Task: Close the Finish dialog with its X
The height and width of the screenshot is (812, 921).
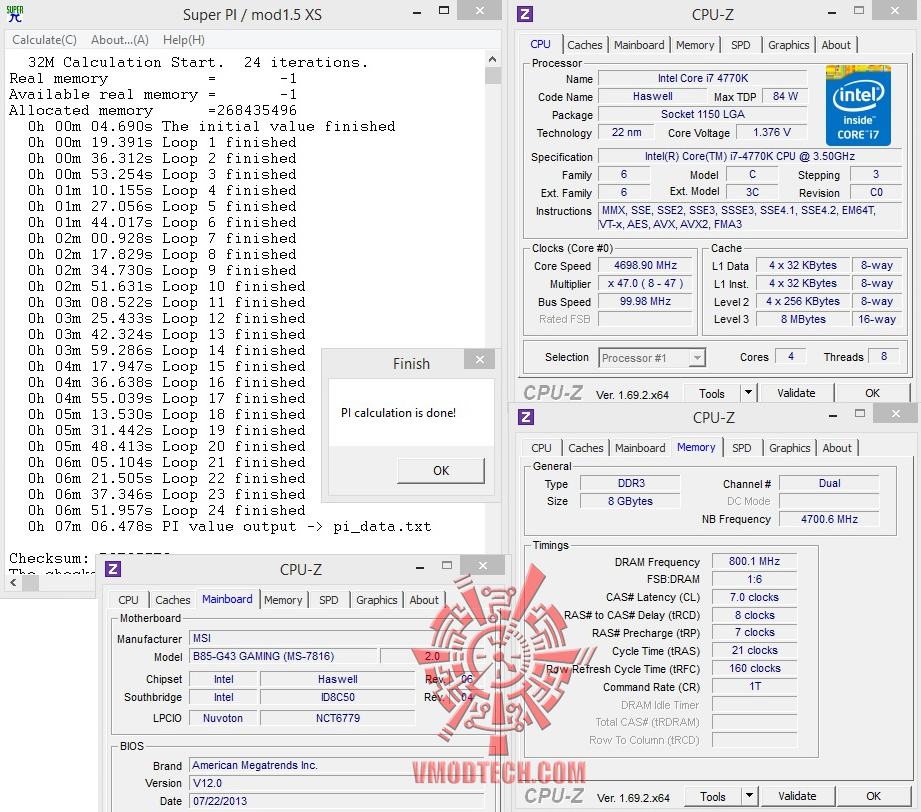Action: point(480,360)
